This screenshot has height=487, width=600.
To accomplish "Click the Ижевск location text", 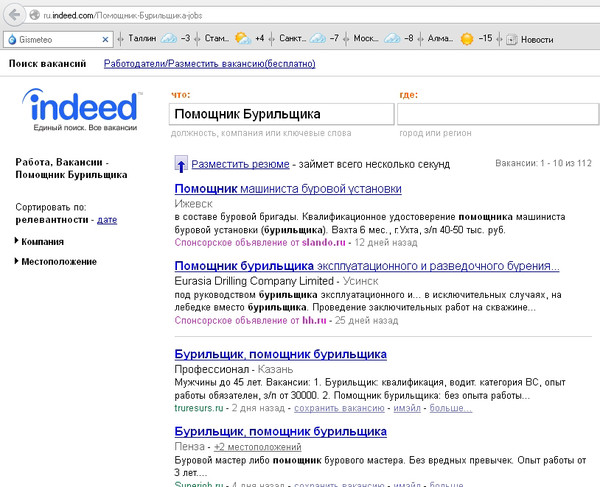I will [x=193, y=204].
